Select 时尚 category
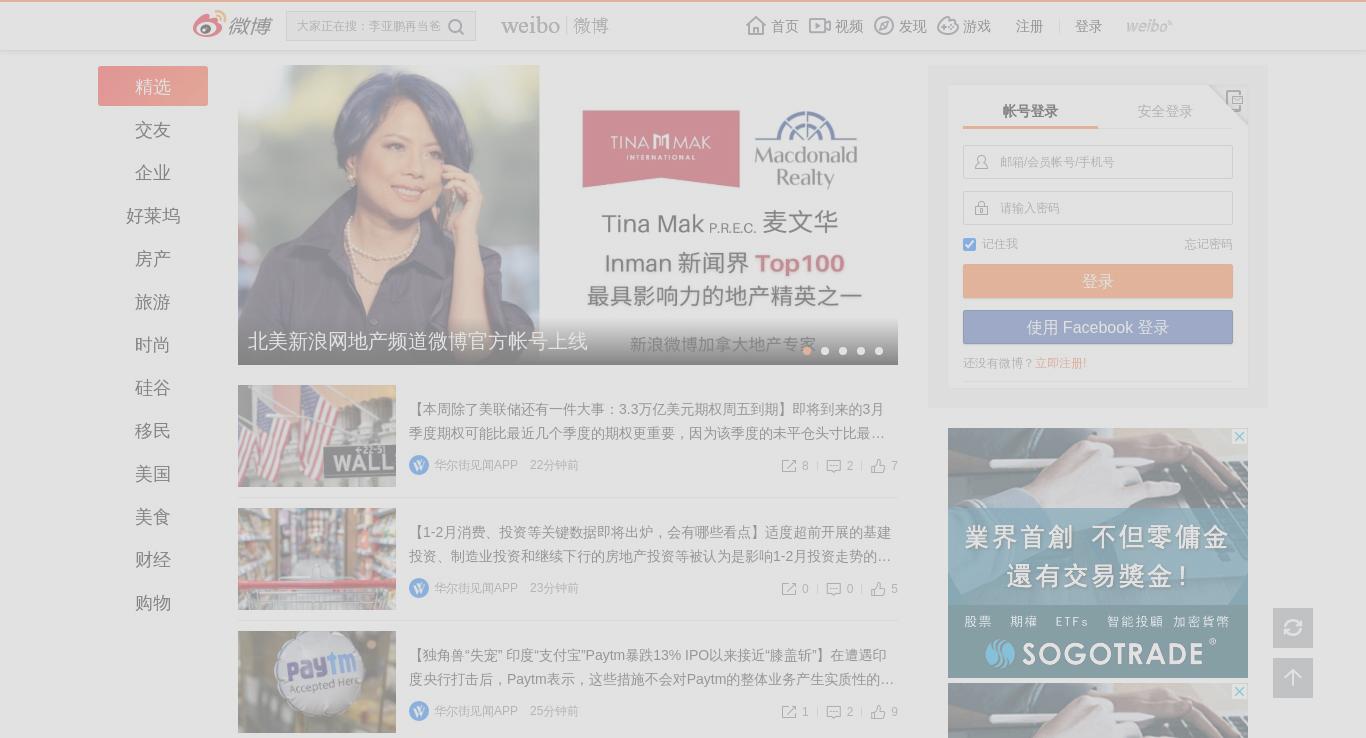 pos(153,345)
